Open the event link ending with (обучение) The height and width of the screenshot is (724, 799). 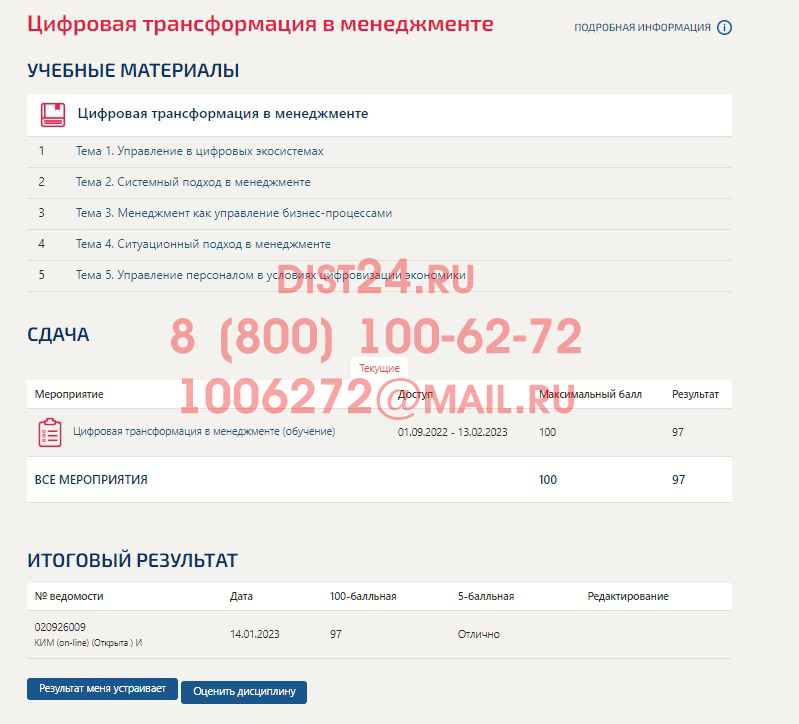pyautogui.click(x=204, y=432)
